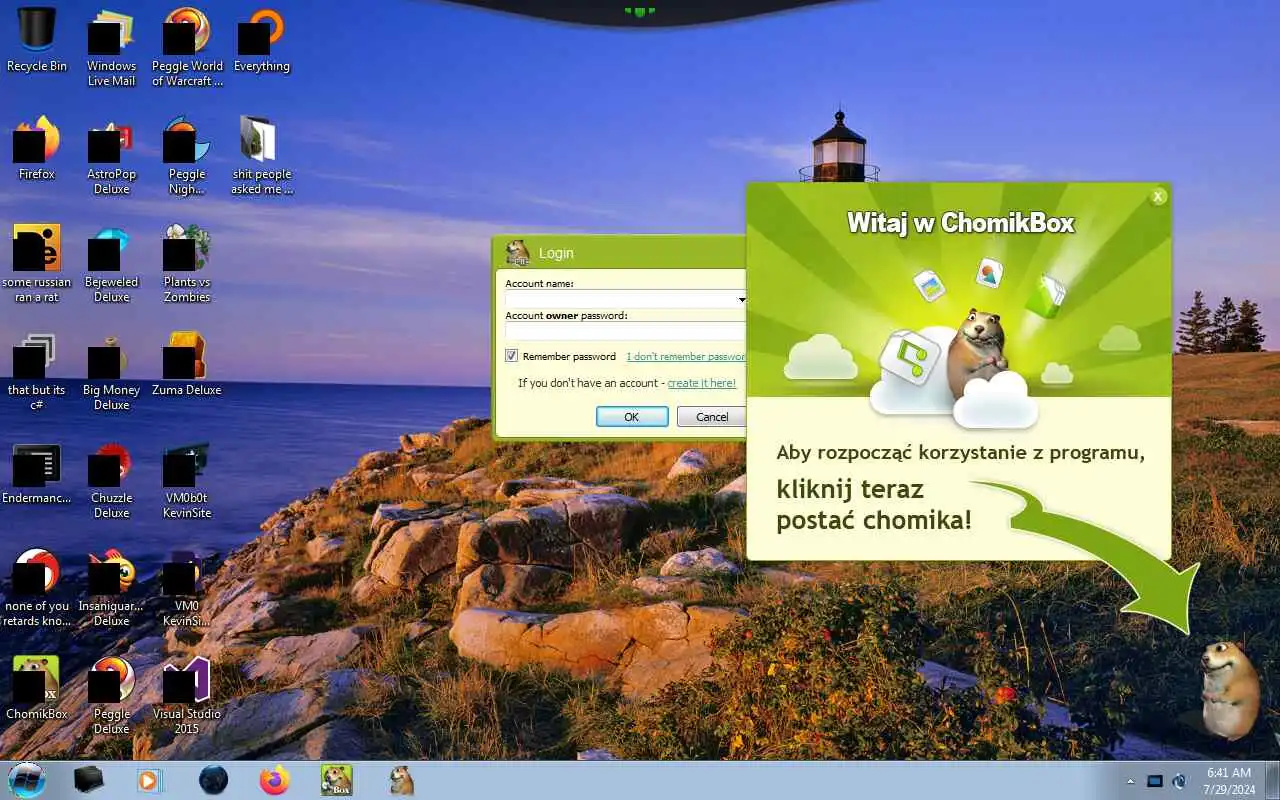The width and height of the screenshot is (1280, 800).
Task: Click the Login dialog title bar
Action: pos(620,253)
